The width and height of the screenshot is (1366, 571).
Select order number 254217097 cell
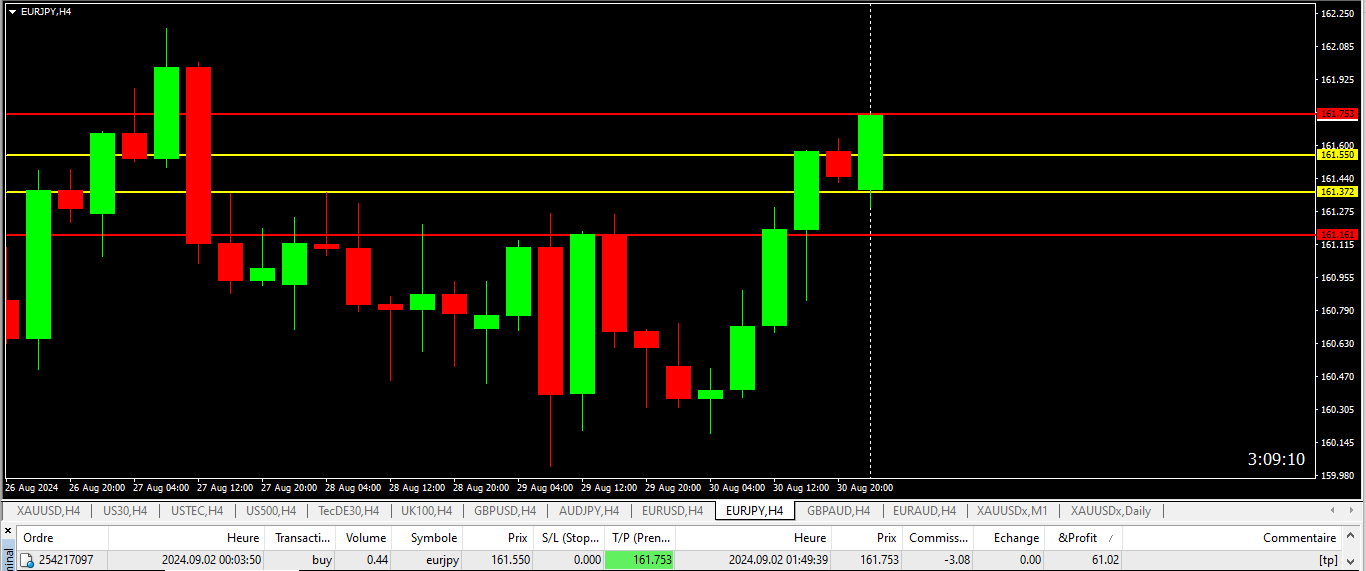[x=66, y=561]
